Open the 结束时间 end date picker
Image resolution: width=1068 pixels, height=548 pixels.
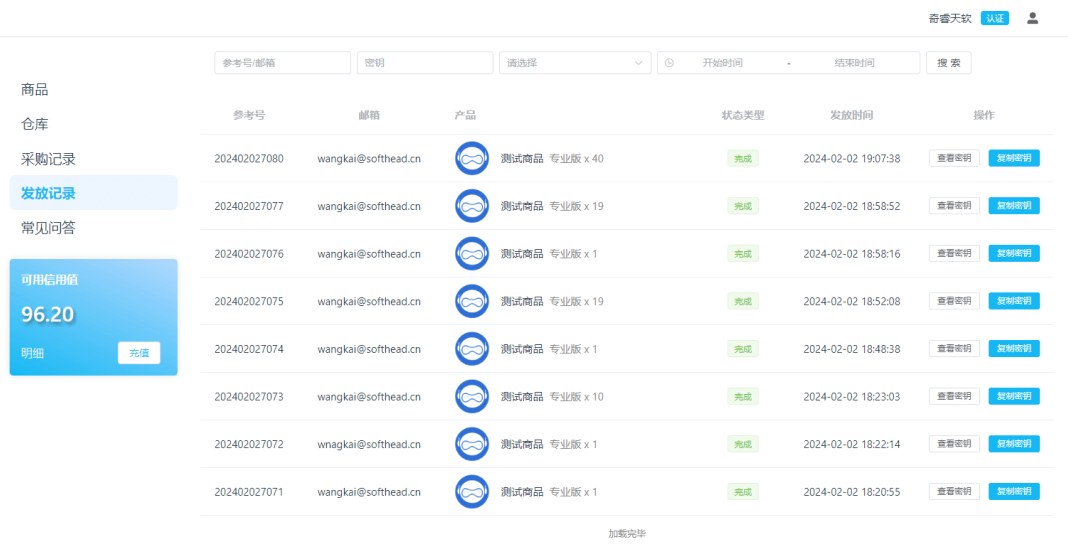coord(854,63)
